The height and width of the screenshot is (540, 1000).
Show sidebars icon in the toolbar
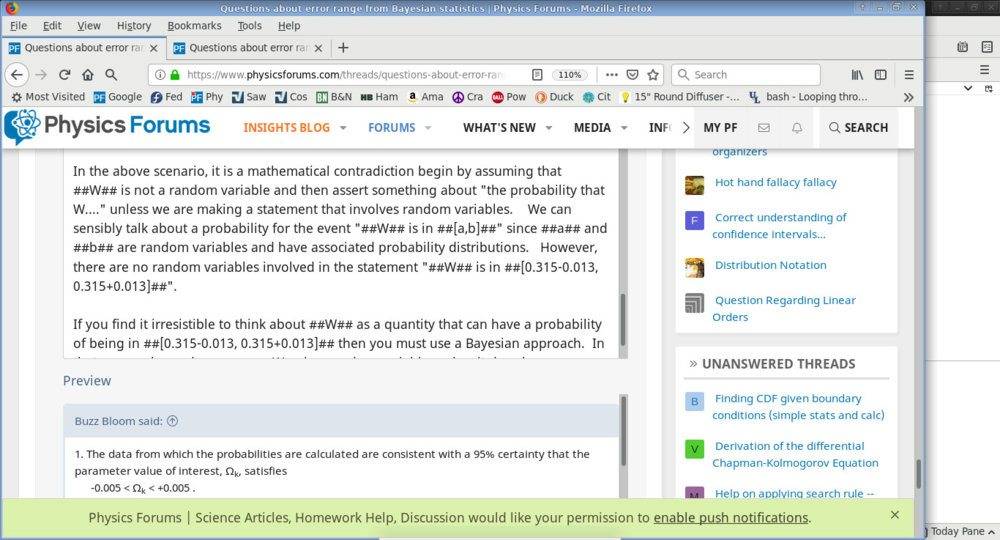pos(881,75)
